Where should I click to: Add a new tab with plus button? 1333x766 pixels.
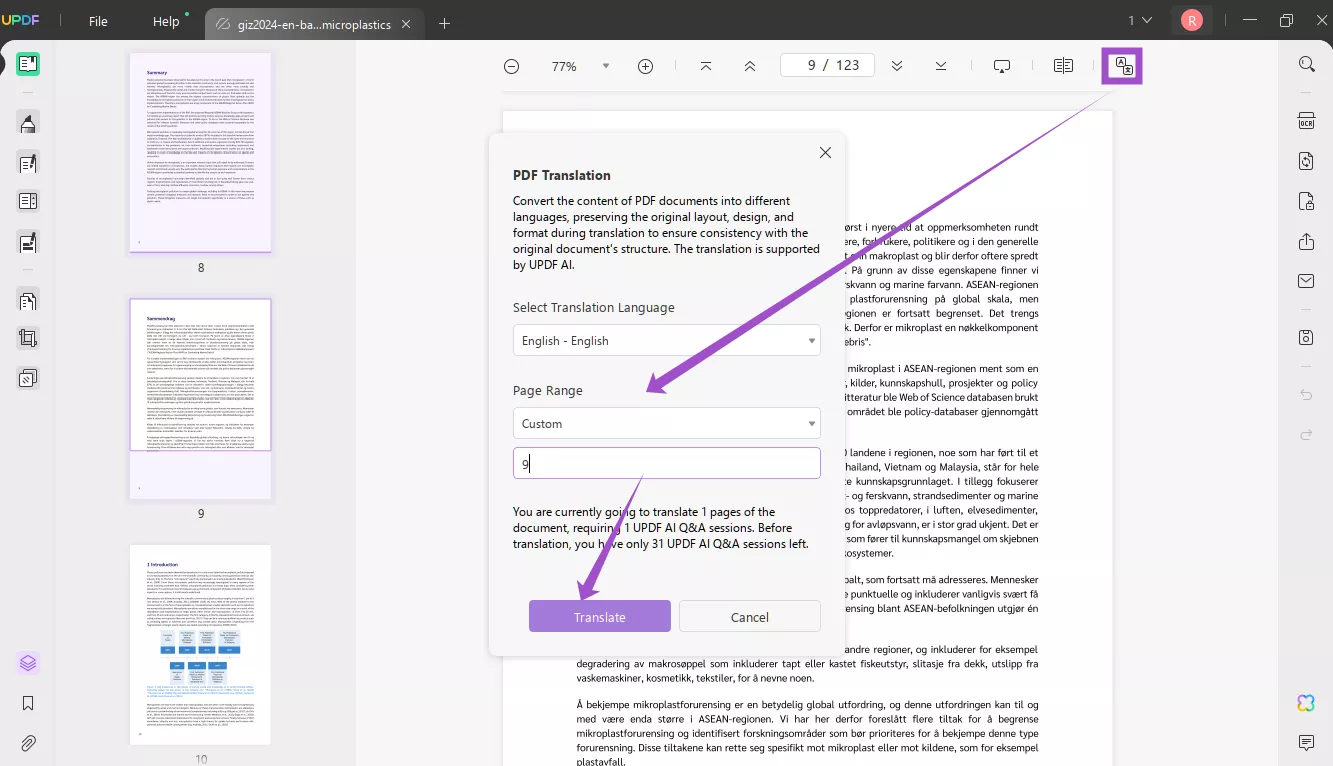pyautogui.click(x=445, y=23)
